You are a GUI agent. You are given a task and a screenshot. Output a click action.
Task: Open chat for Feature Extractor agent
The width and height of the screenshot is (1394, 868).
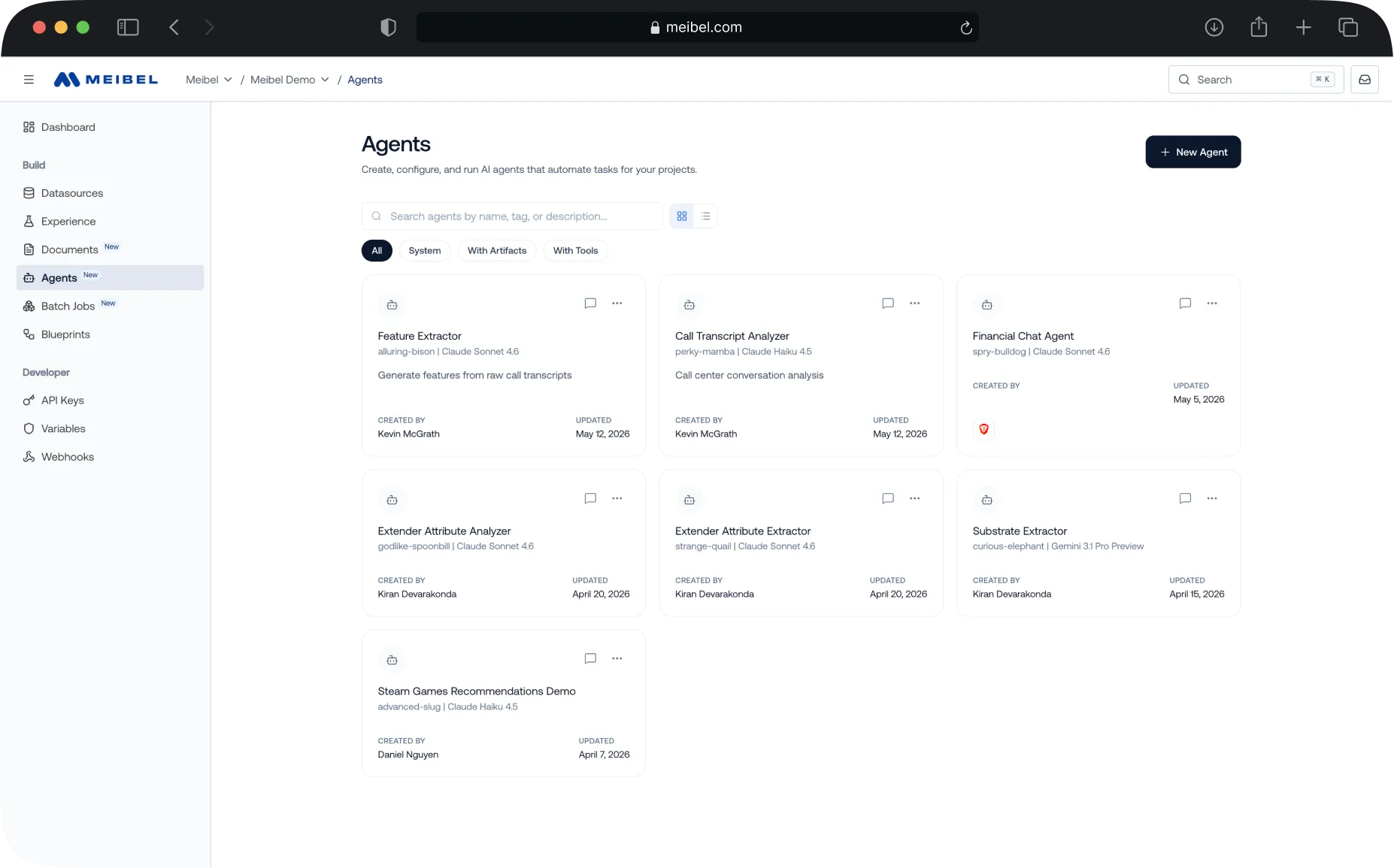[590, 304]
